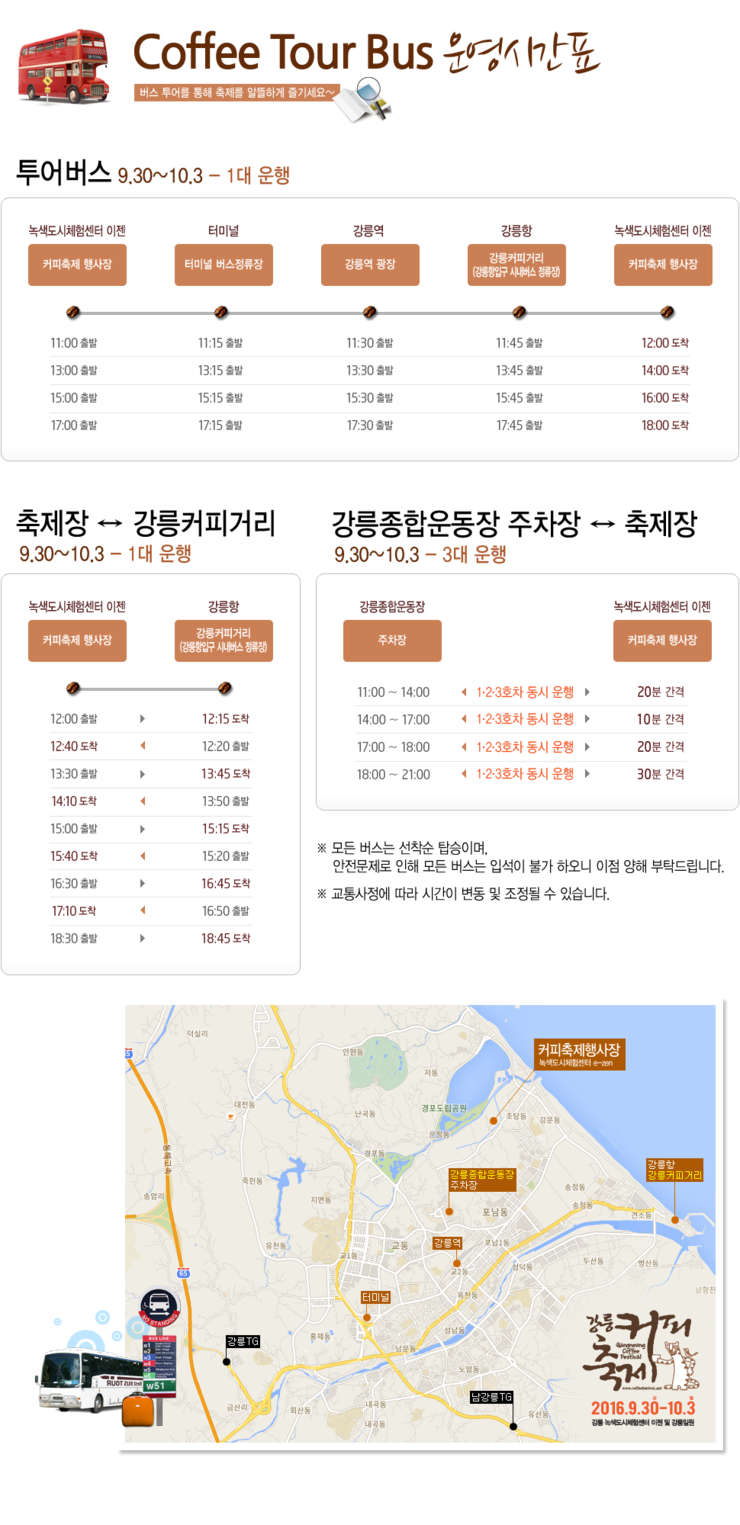Click the 16:50 출발 time
The image size is (740, 1525).
tap(226, 910)
